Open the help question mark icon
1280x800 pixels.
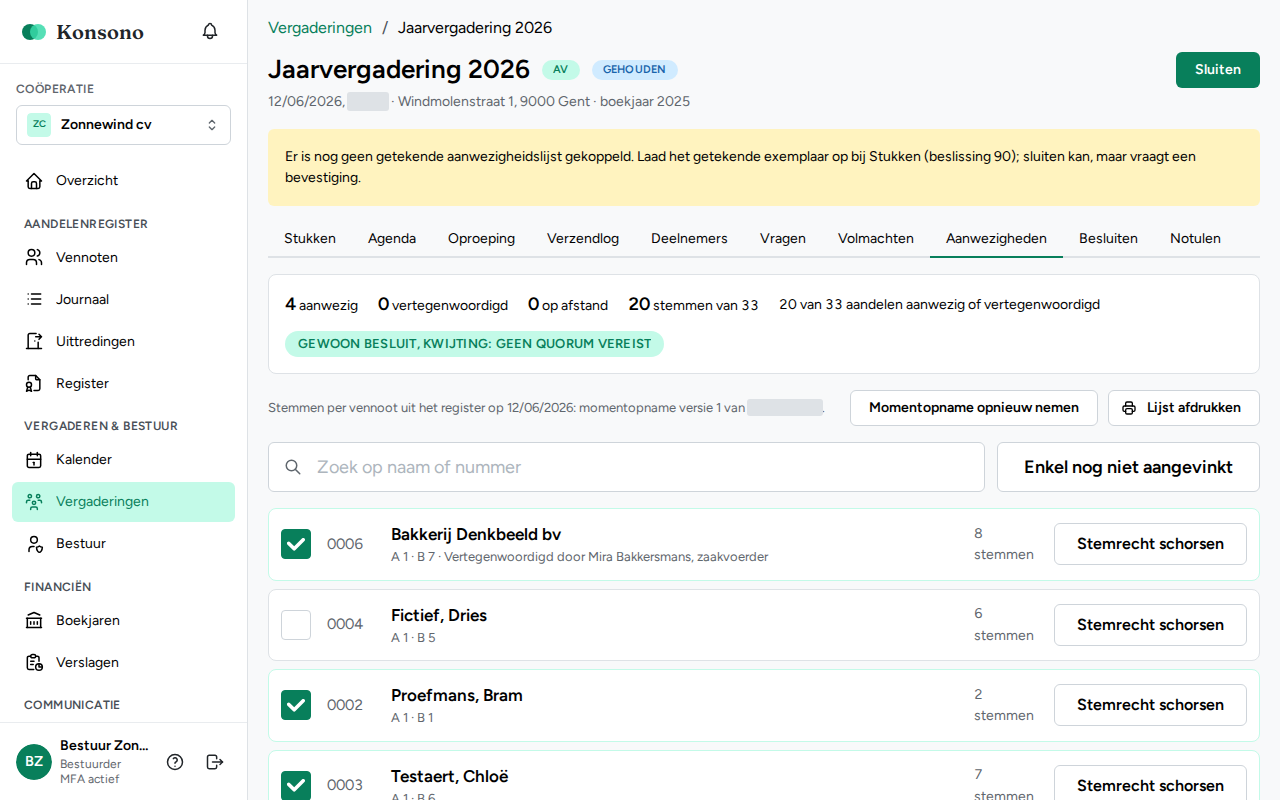click(x=175, y=762)
